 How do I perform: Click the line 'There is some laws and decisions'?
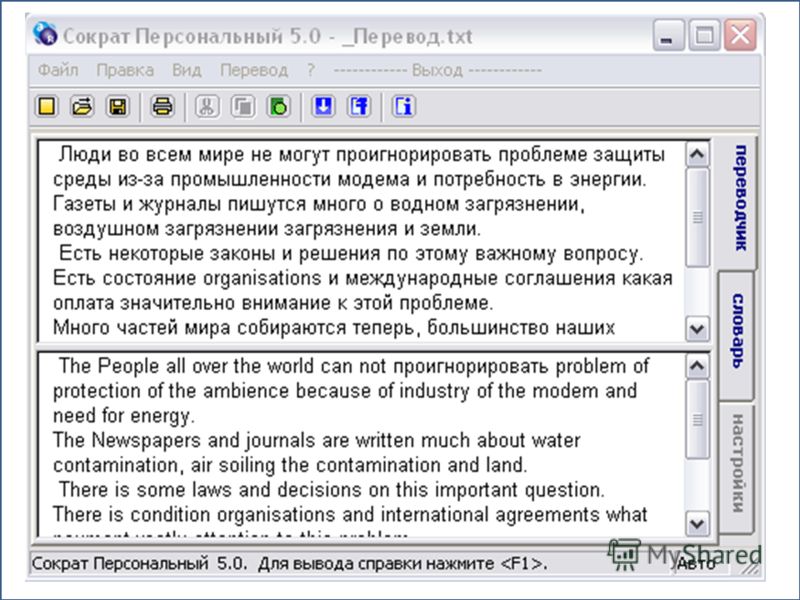(332, 489)
